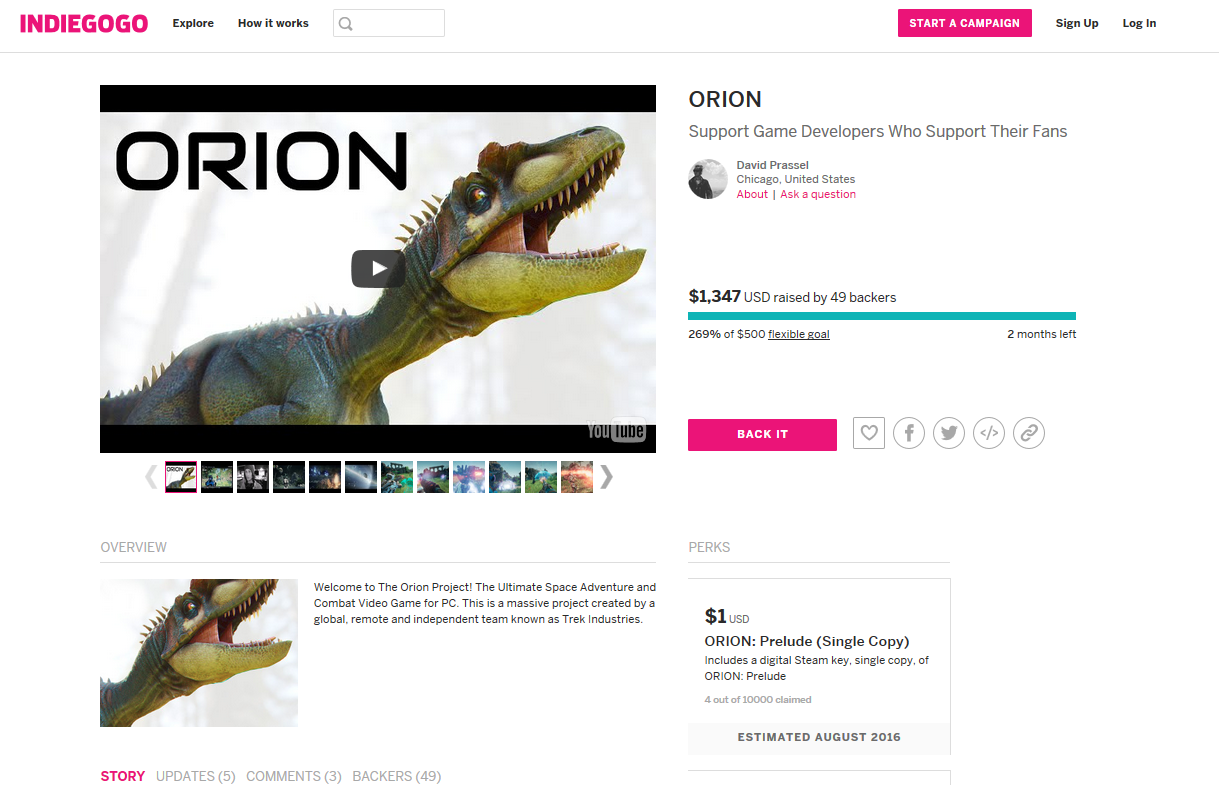Click the header search input field
1219x785 pixels.
389,23
